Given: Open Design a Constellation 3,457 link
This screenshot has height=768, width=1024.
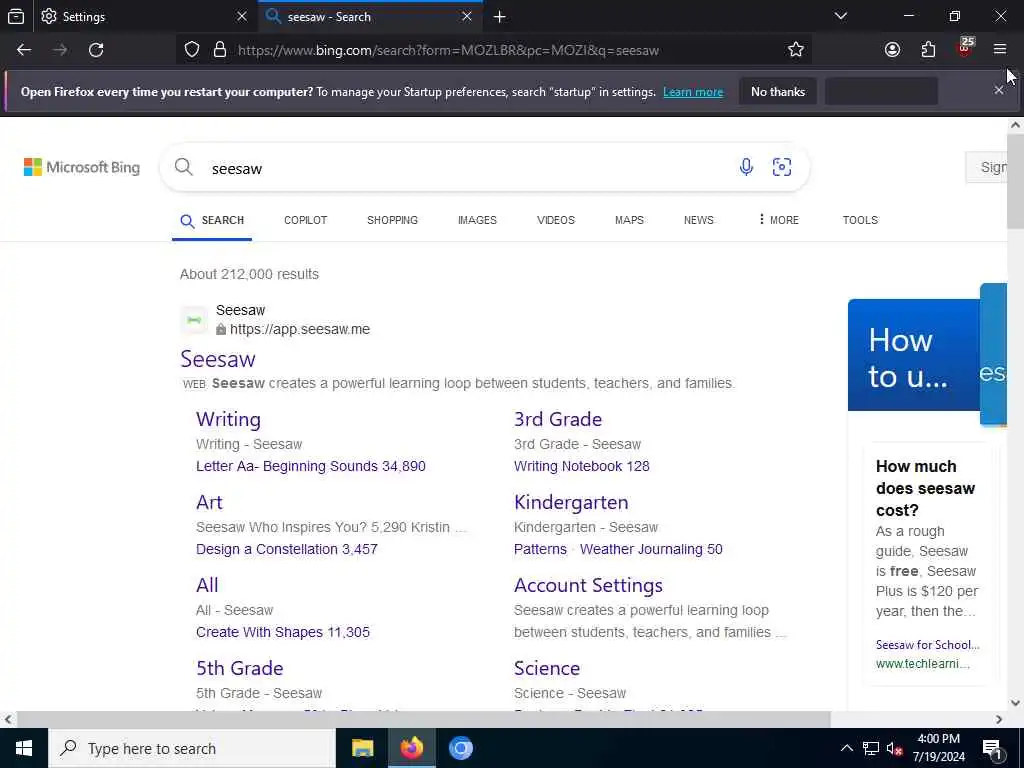Looking at the screenshot, I should pos(287,549).
